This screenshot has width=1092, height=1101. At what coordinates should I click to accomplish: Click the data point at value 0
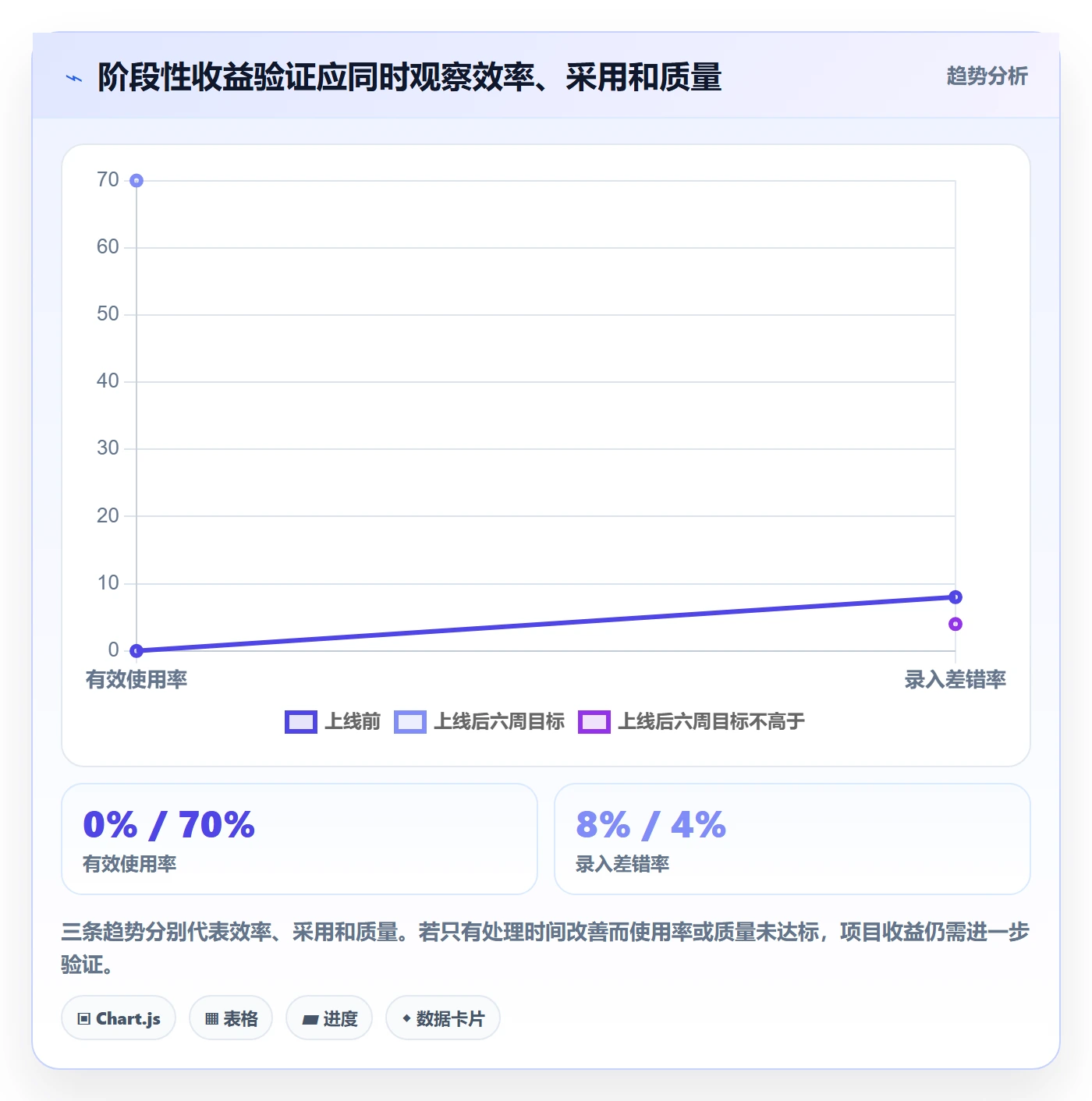[136, 650]
